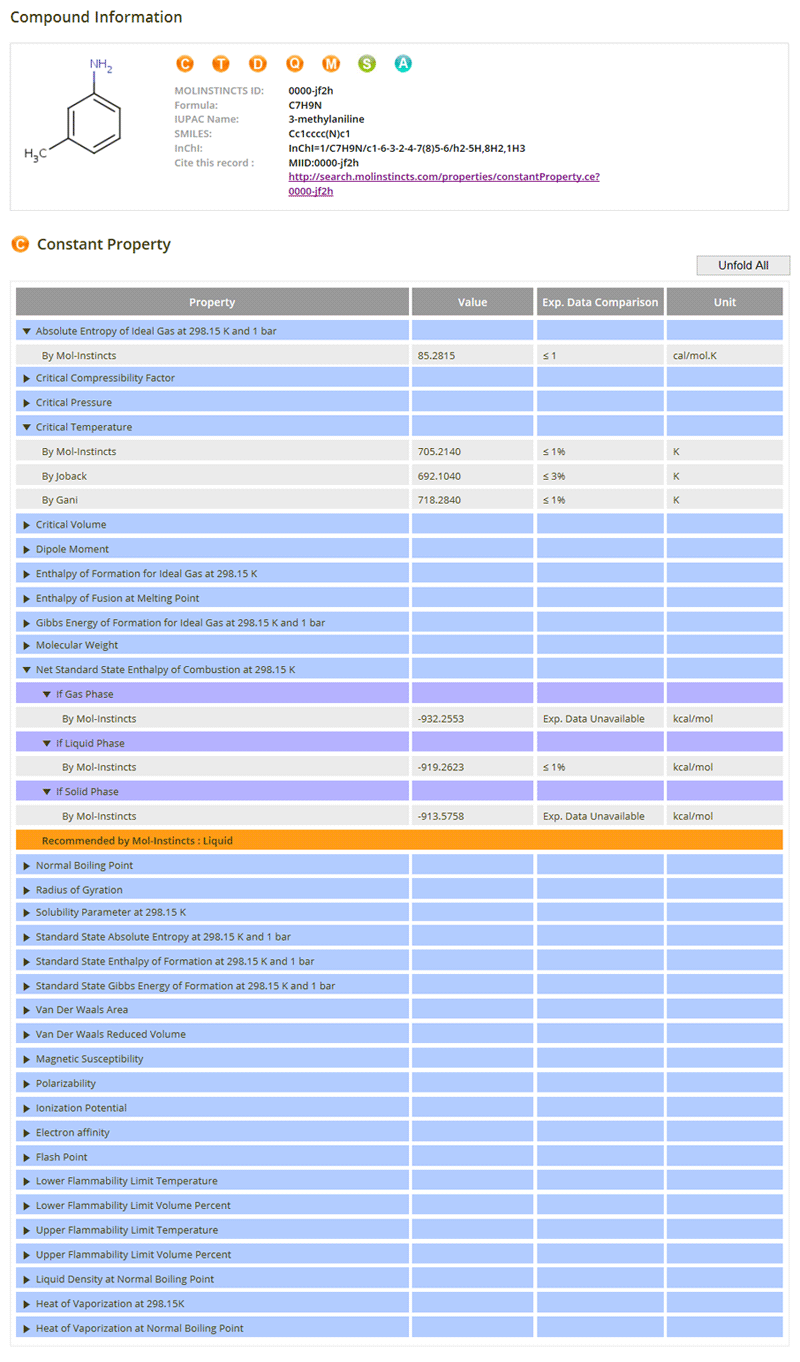Click the Unit column header
The height and width of the screenshot is (1362, 800).
point(725,302)
